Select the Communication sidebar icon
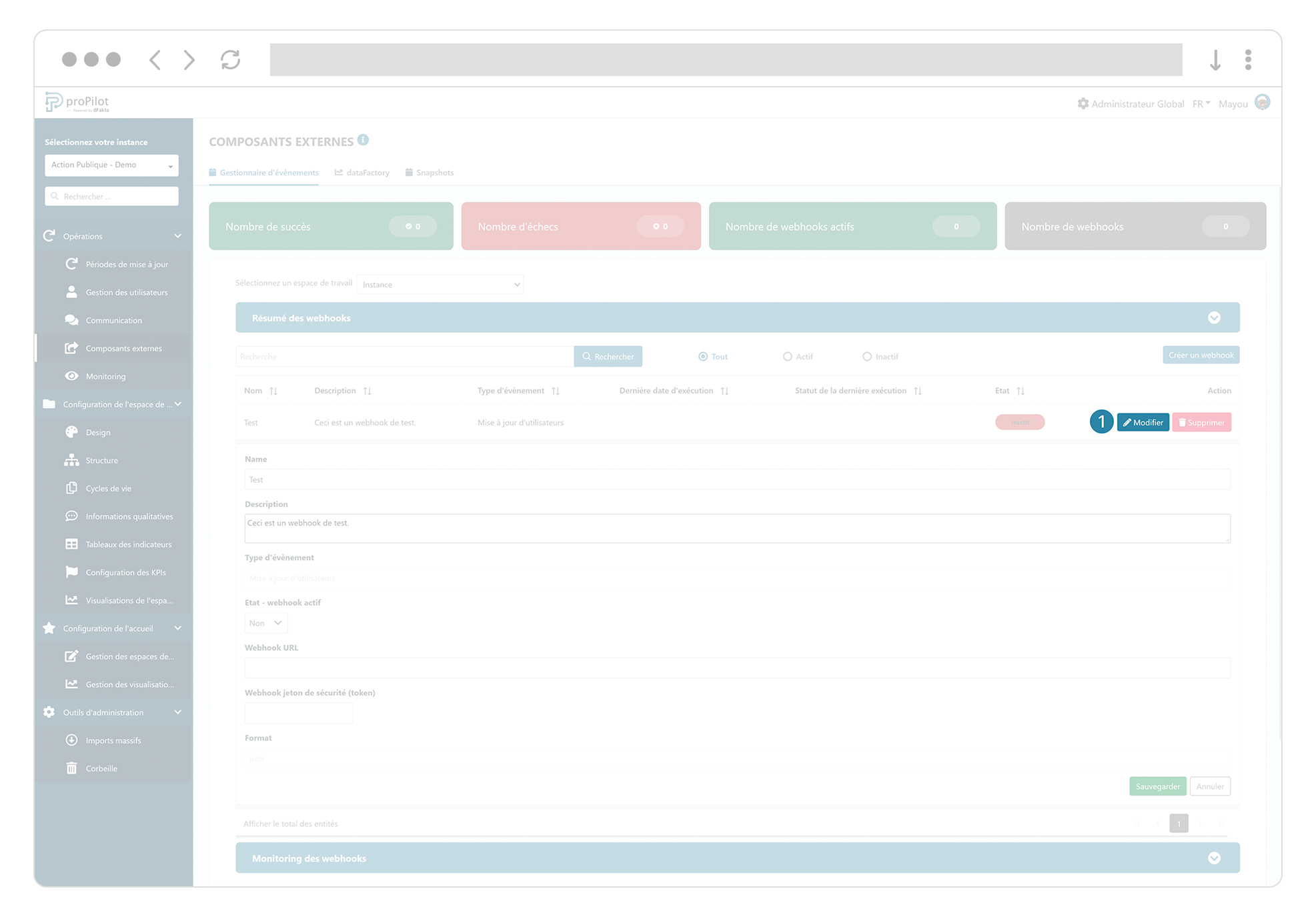This screenshot has height=923, width=1316. click(72, 320)
